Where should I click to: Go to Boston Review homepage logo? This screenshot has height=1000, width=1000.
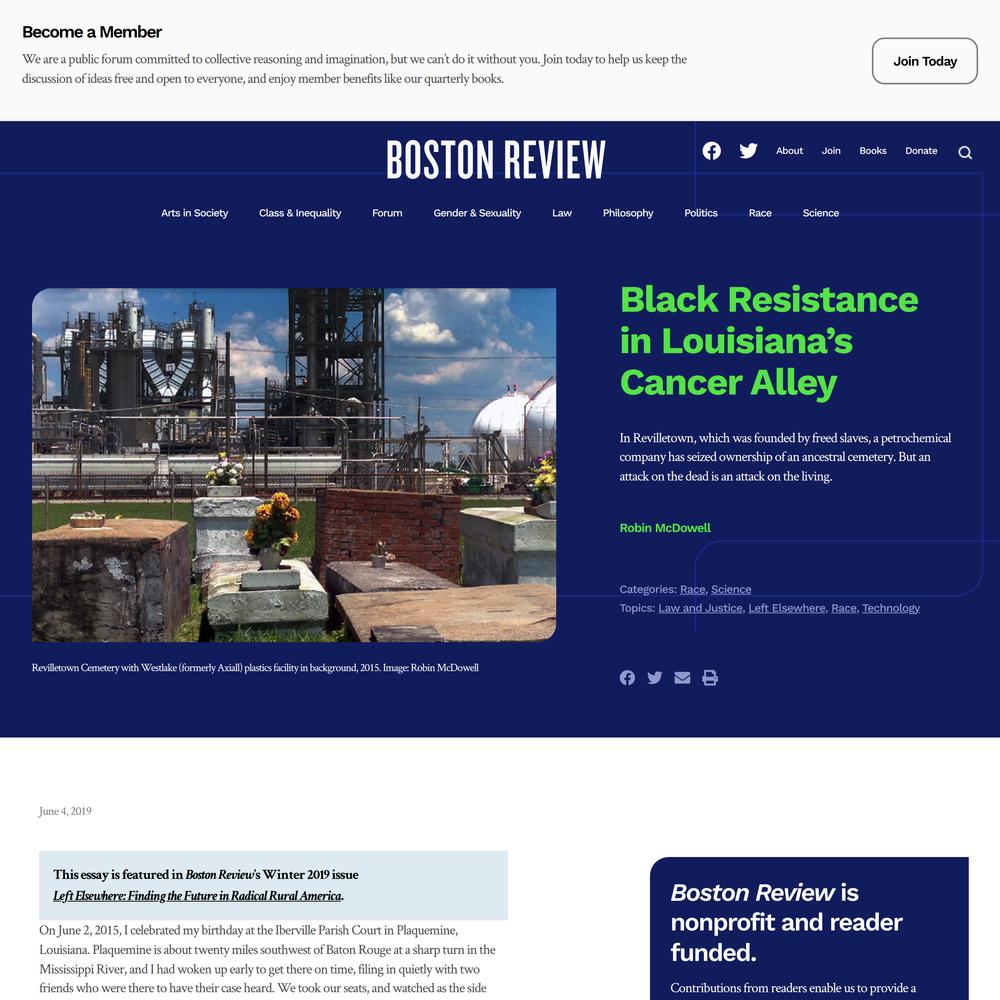pyautogui.click(x=496, y=159)
